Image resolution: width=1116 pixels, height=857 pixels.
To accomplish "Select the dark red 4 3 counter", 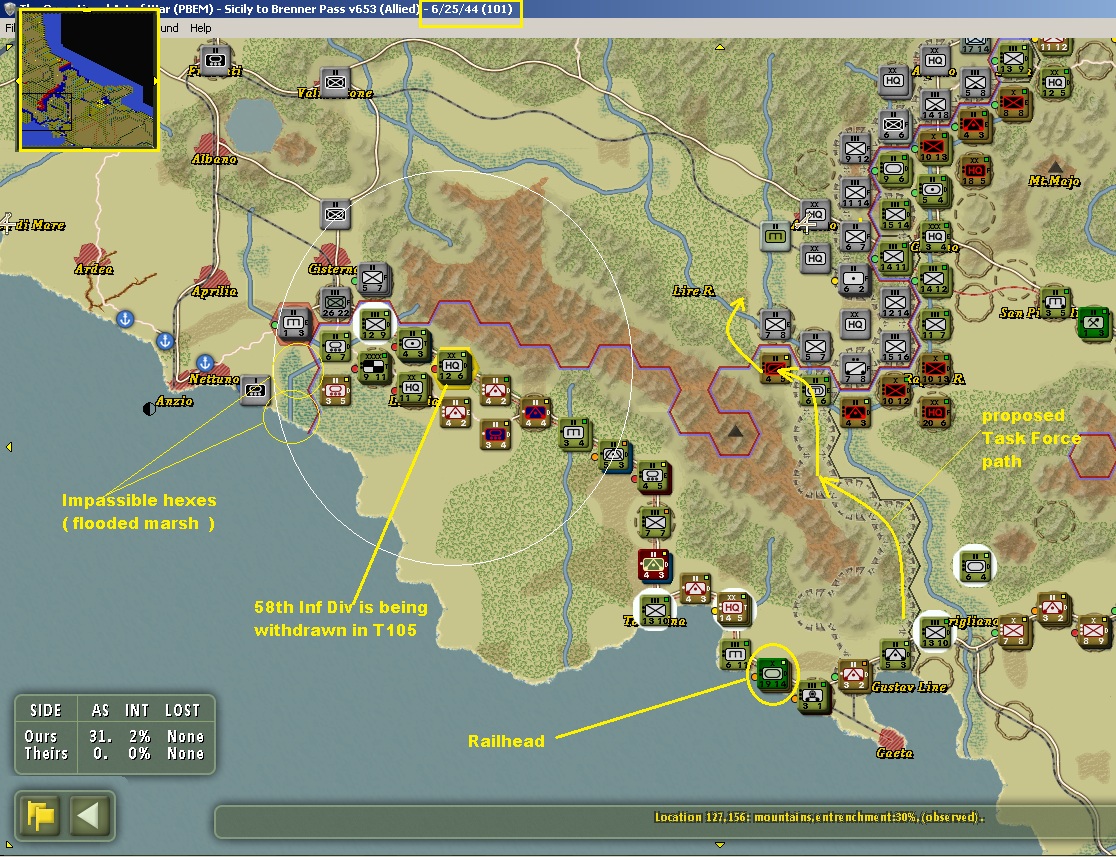I will click(x=654, y=566).
